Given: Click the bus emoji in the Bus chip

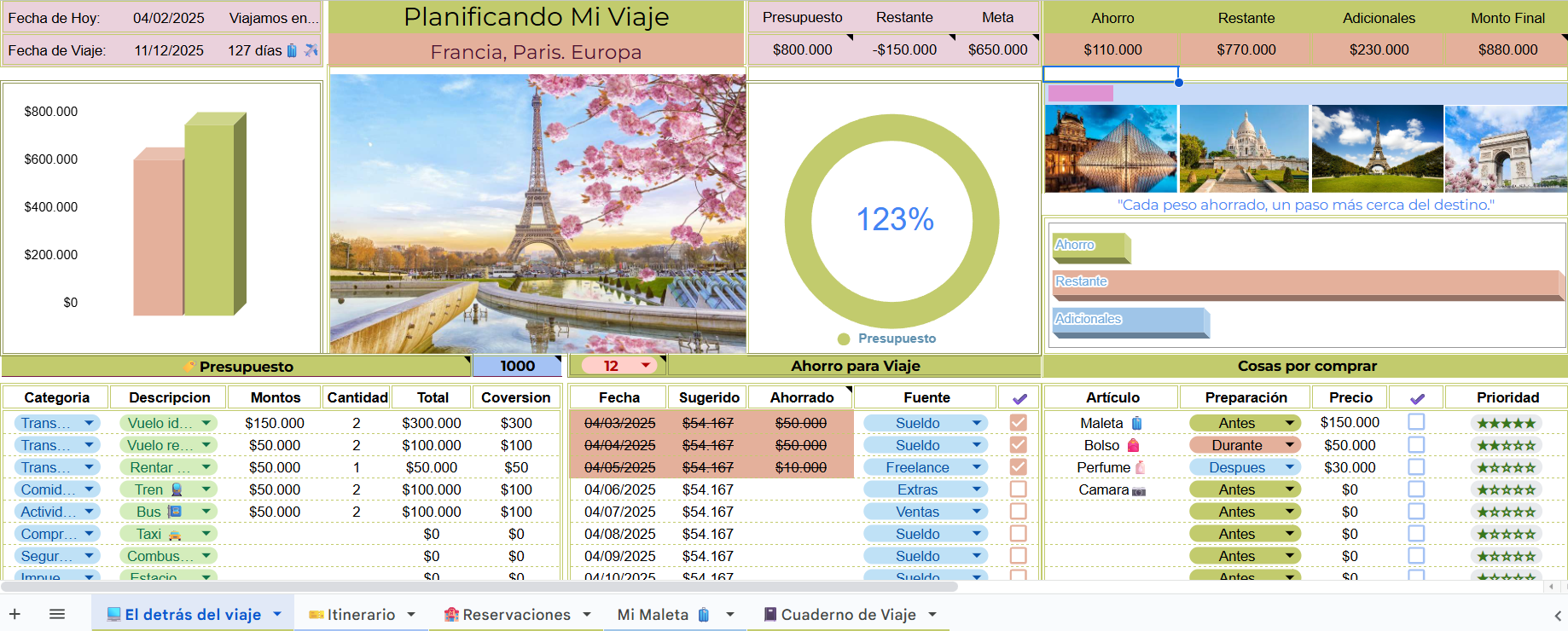Looking at the screenshot, I should point(175,512).
